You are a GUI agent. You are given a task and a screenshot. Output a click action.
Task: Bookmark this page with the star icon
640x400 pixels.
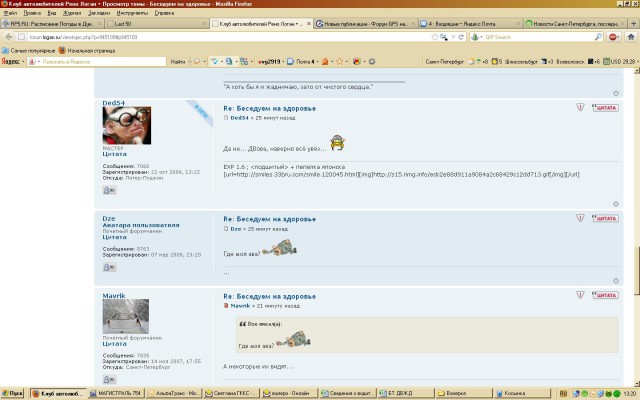coord(435,37)
